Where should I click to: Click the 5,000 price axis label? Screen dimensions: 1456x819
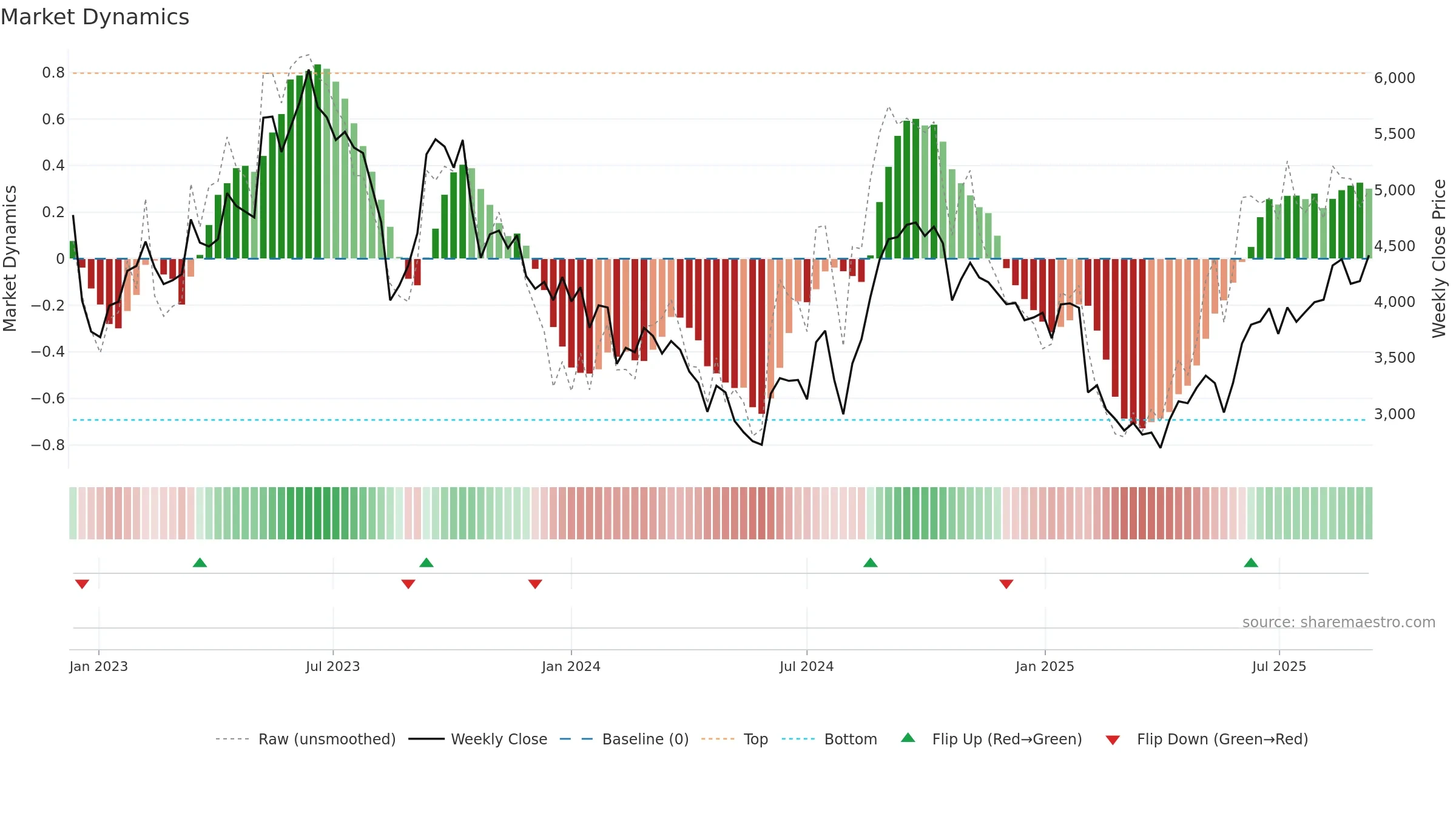coord(1395,190)
